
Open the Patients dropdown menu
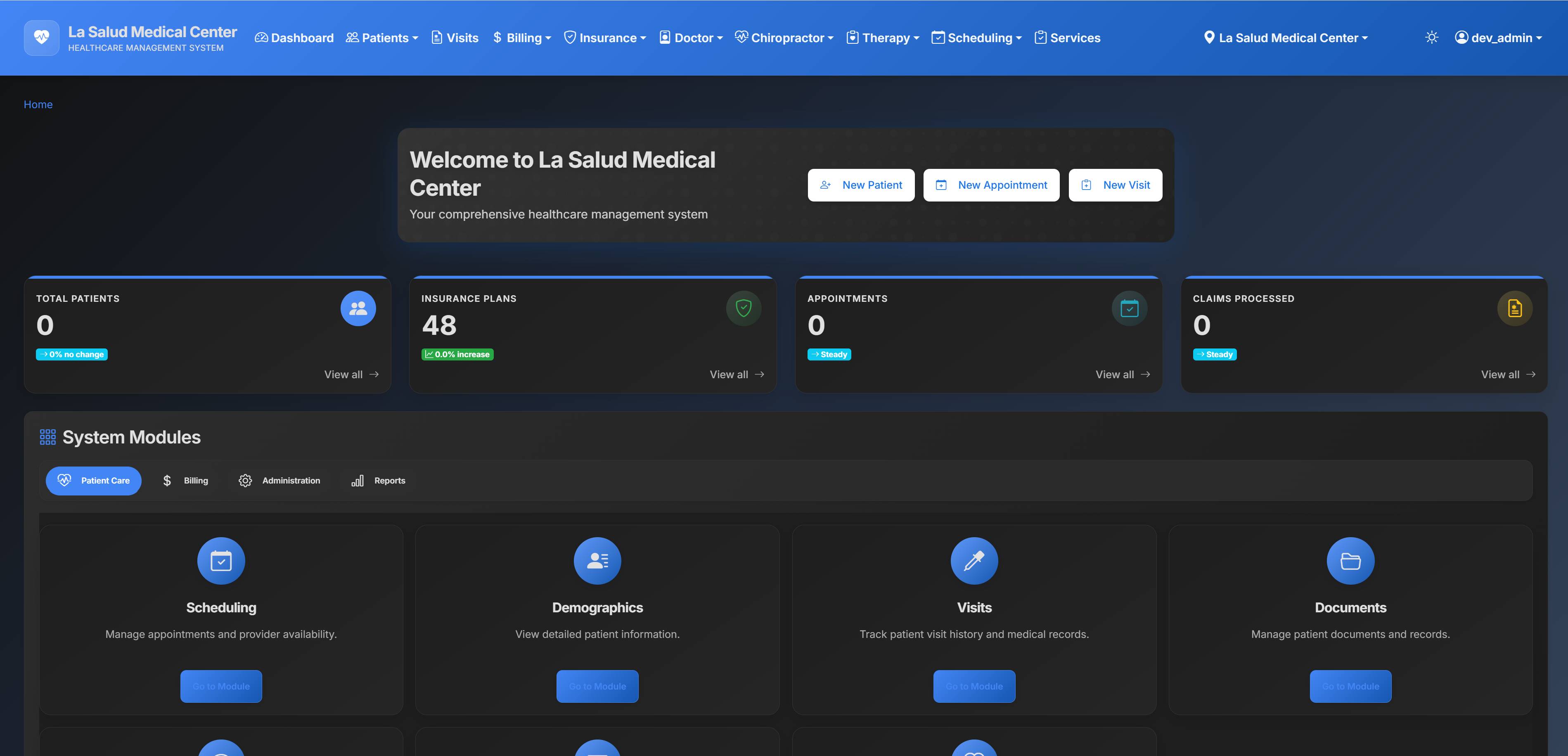[x=382, y=38]
